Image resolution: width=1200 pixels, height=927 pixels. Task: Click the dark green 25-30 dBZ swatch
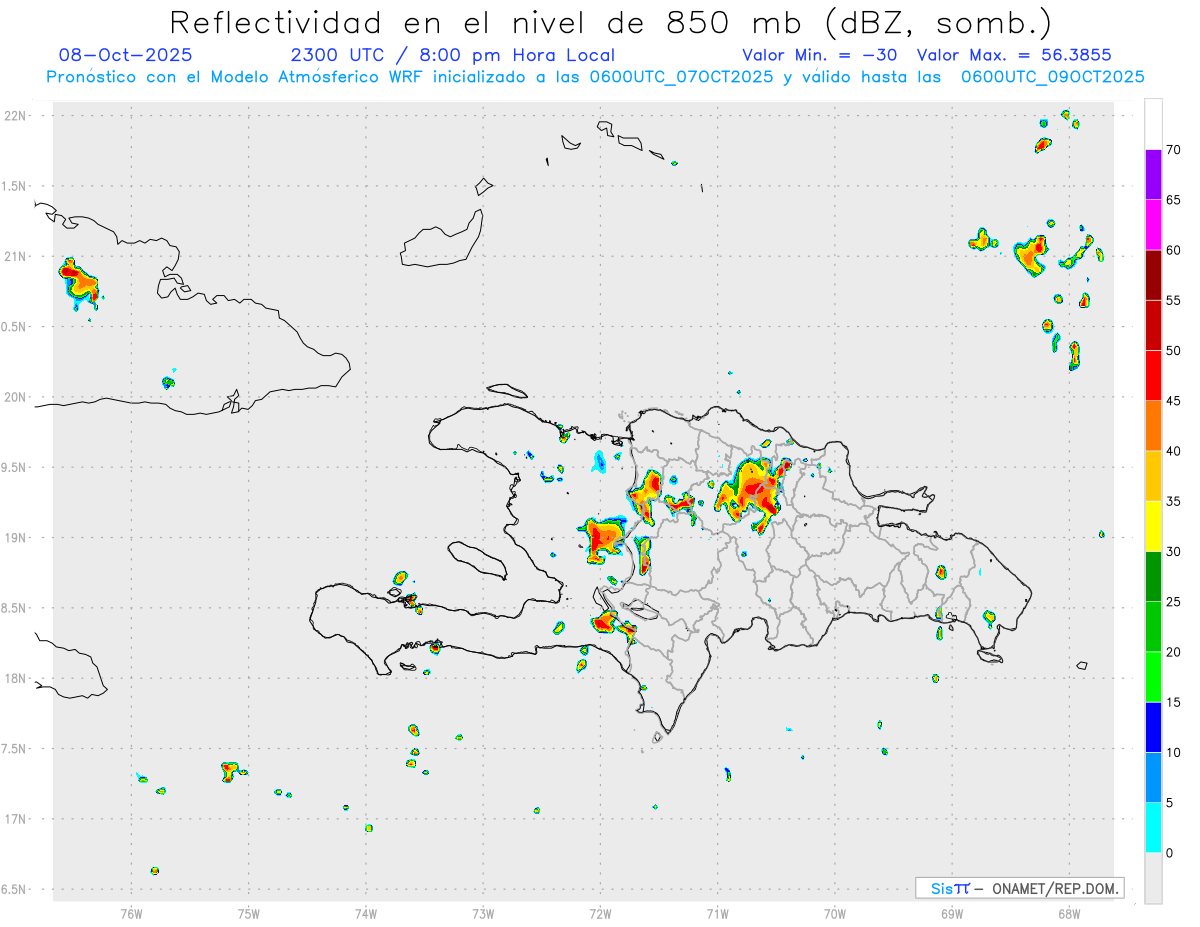[x=1153, y=576]
